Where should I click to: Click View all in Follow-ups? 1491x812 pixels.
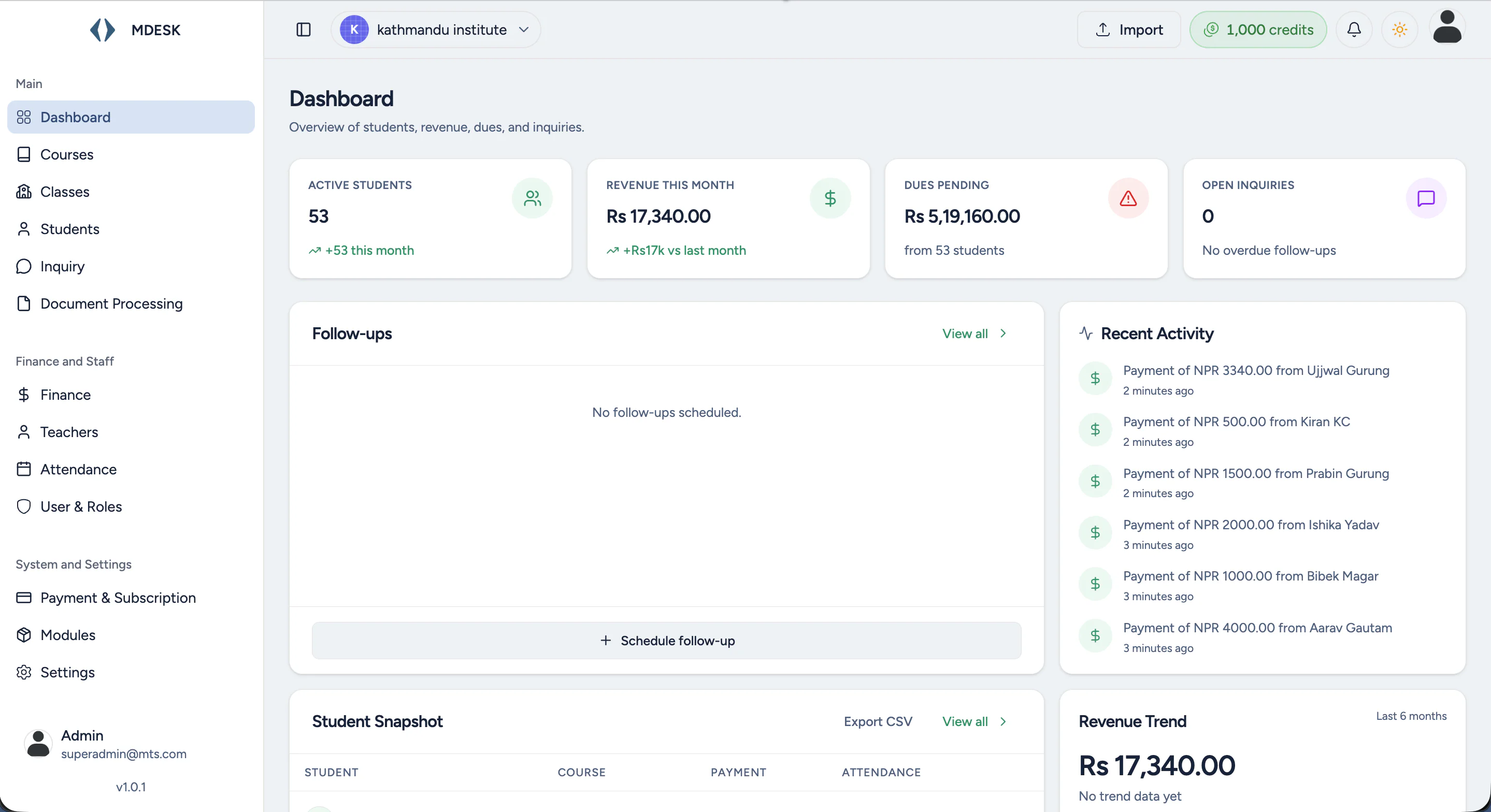(974, 334)
